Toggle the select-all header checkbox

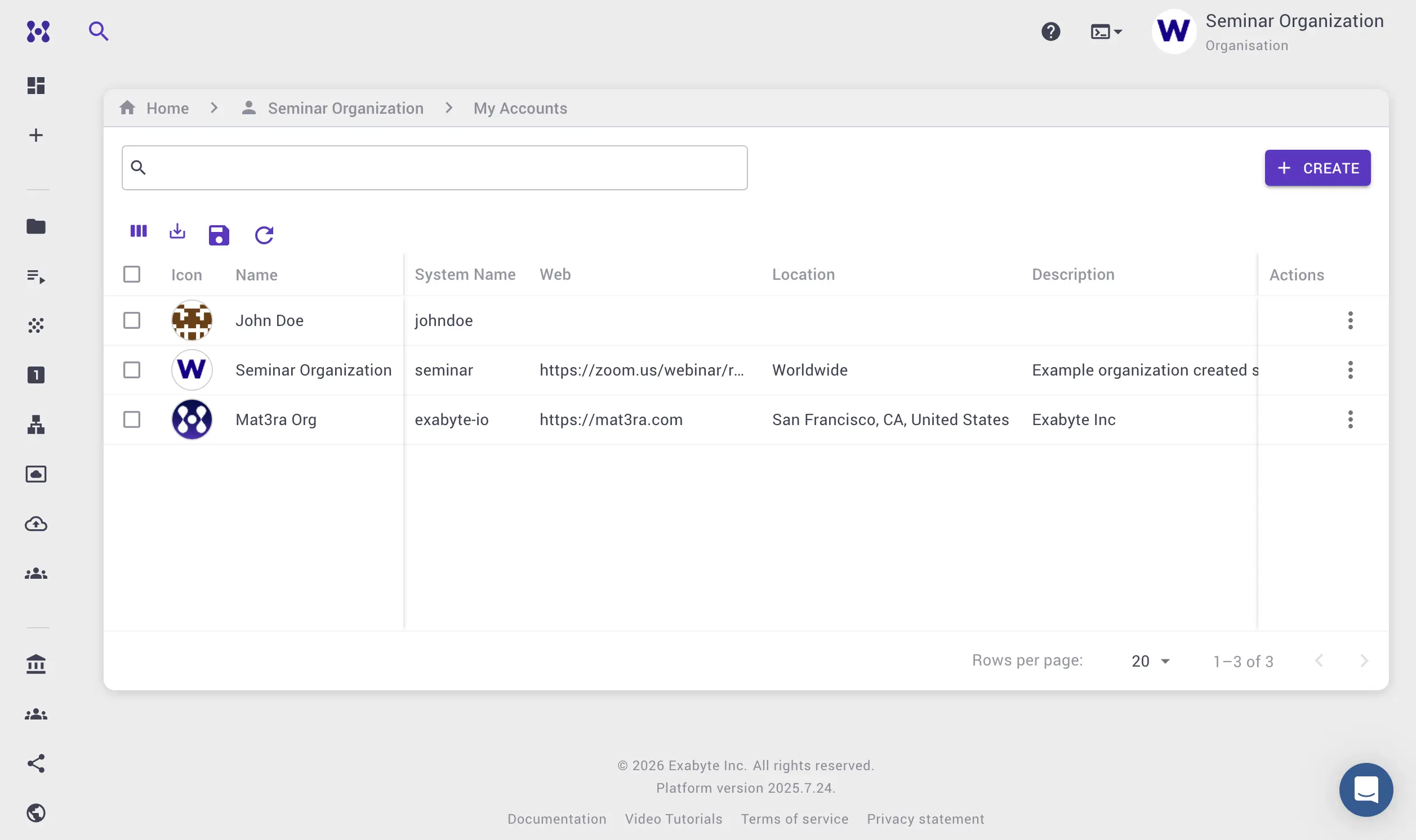(132, 275)
